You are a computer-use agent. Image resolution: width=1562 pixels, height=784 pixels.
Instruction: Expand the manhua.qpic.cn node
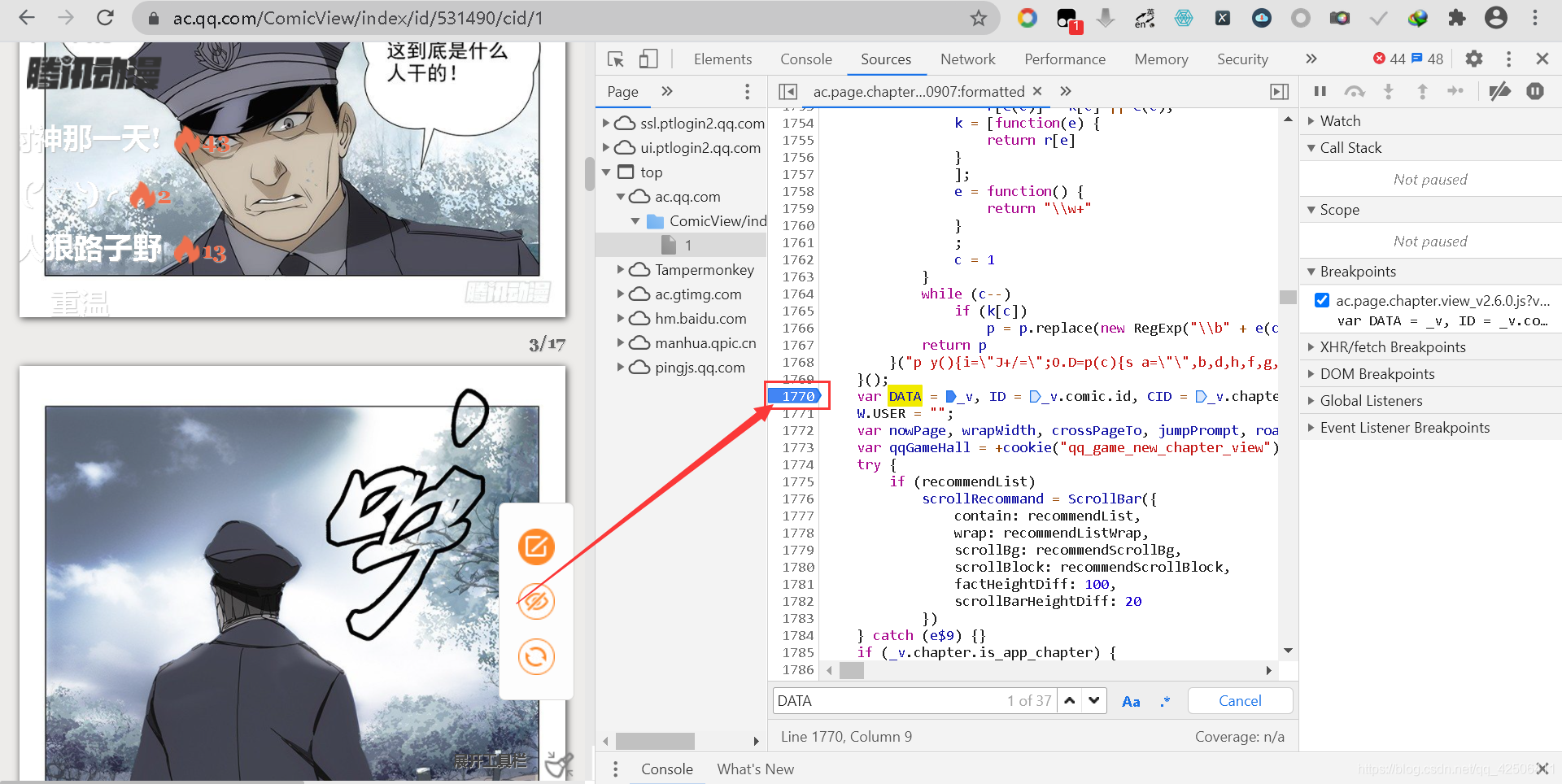click(621, 342)
